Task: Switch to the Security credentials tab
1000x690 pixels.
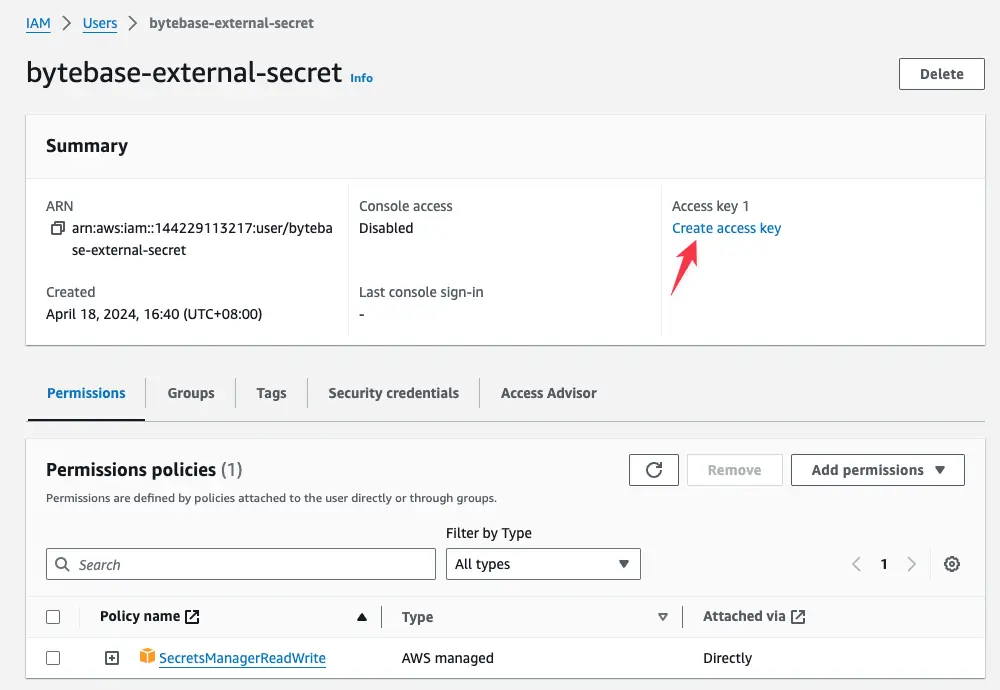Action: (393, 393)
